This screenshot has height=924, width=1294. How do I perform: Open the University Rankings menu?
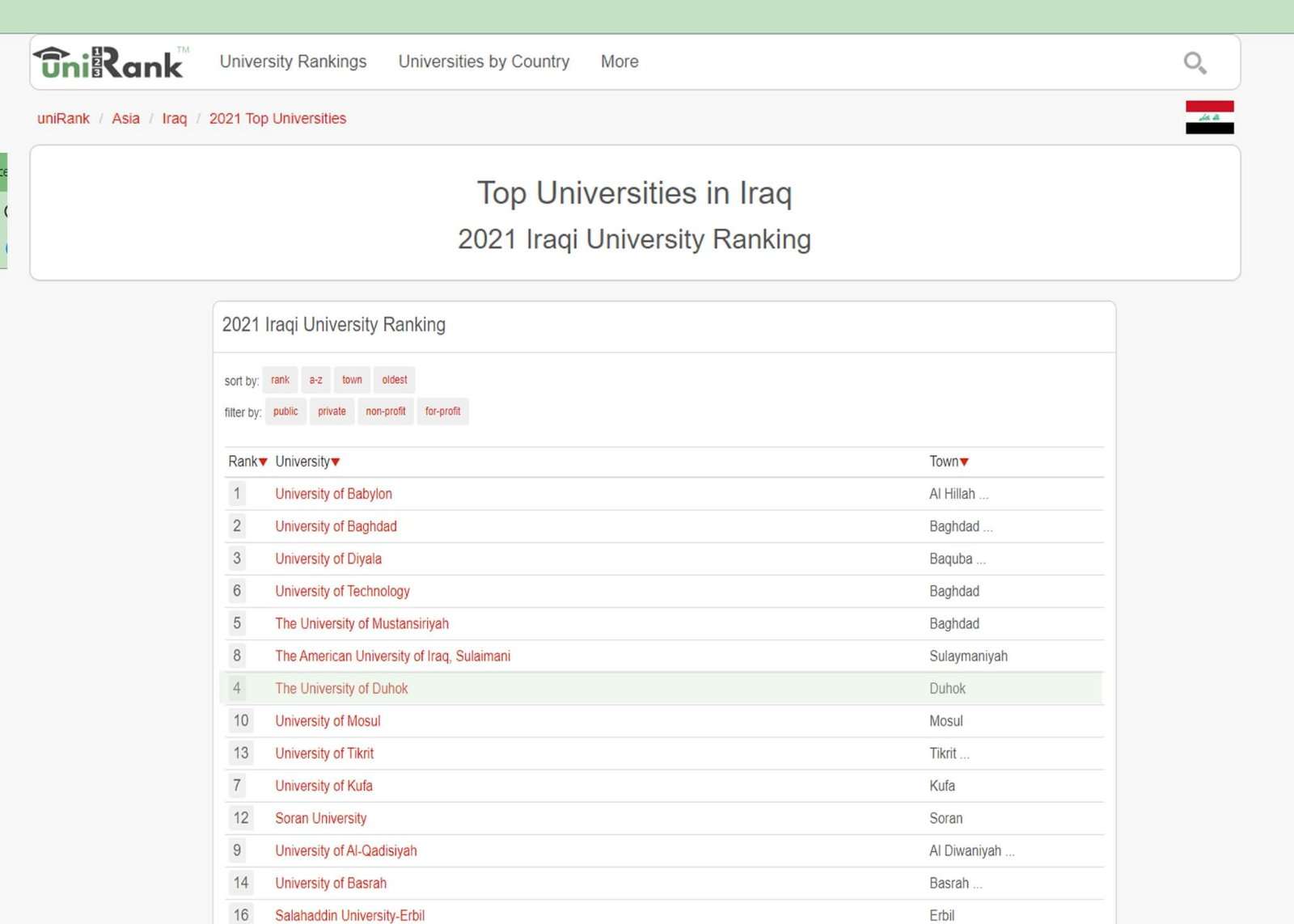point(293,61)
